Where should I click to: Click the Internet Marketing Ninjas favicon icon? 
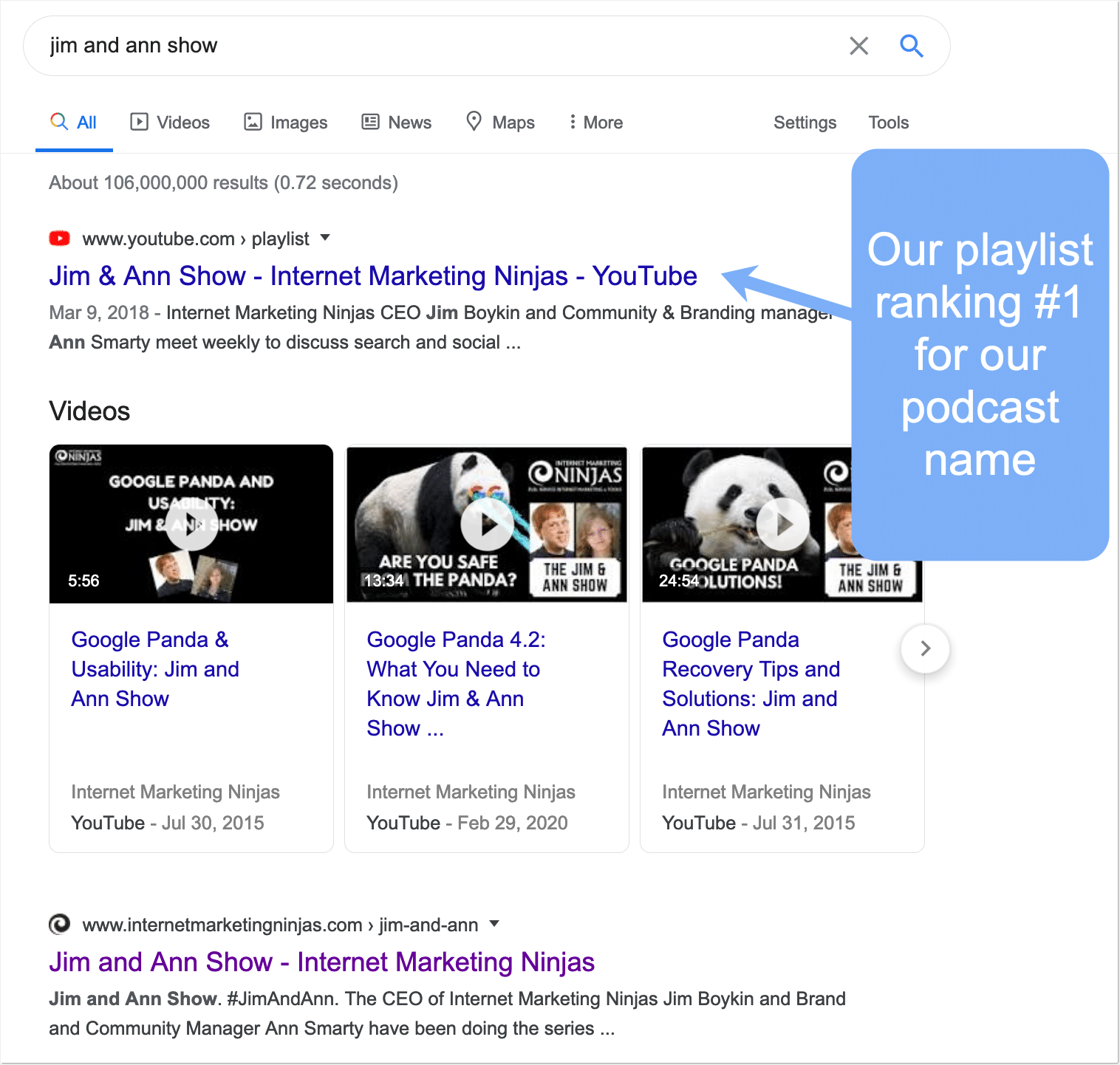coord(59,924)
